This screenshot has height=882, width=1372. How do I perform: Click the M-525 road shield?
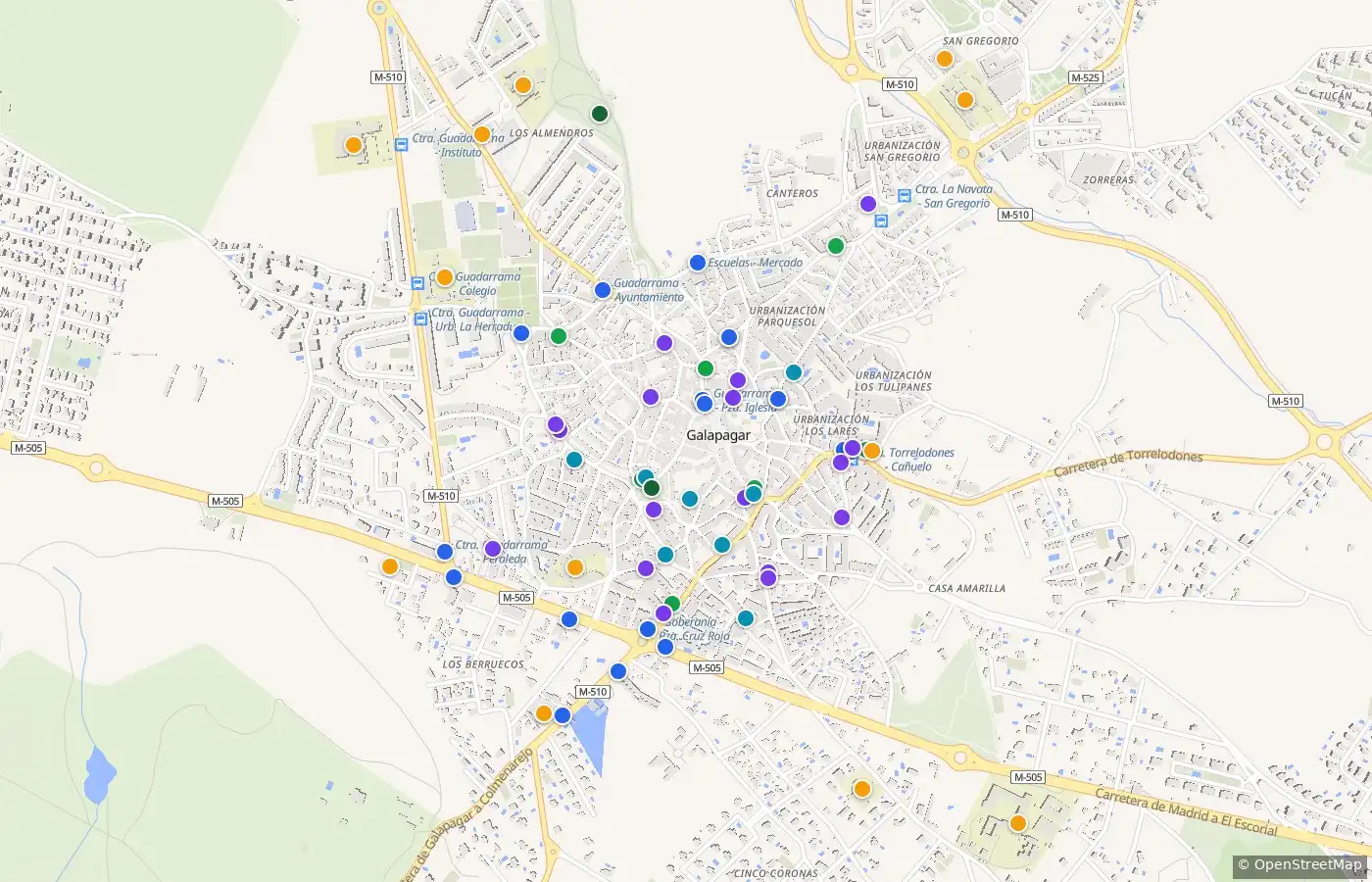pos(1085,77)
